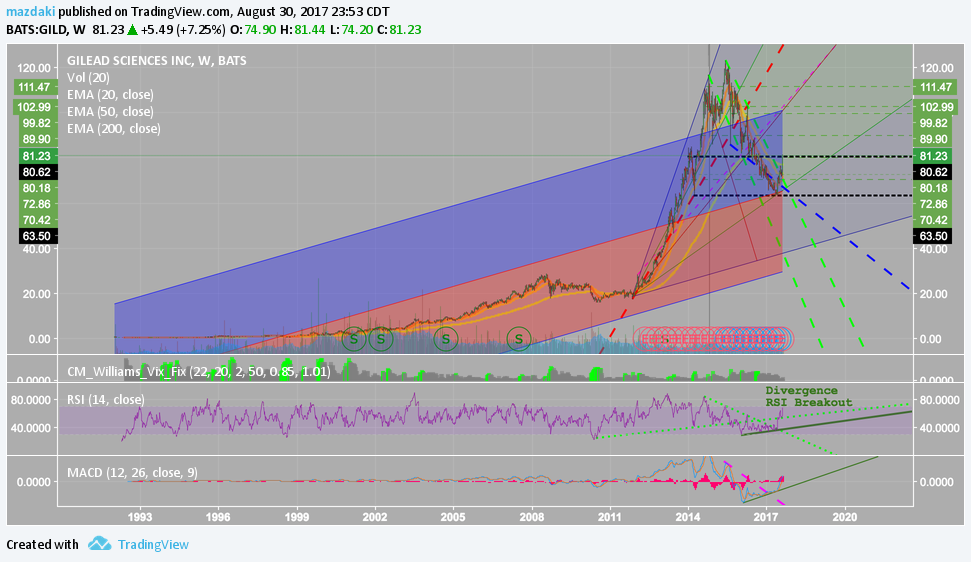The height and width of the screenshot is (562, 971).
Task: Click the Divergence RSI Breakout annotation
Action: (x=809, y=396)
